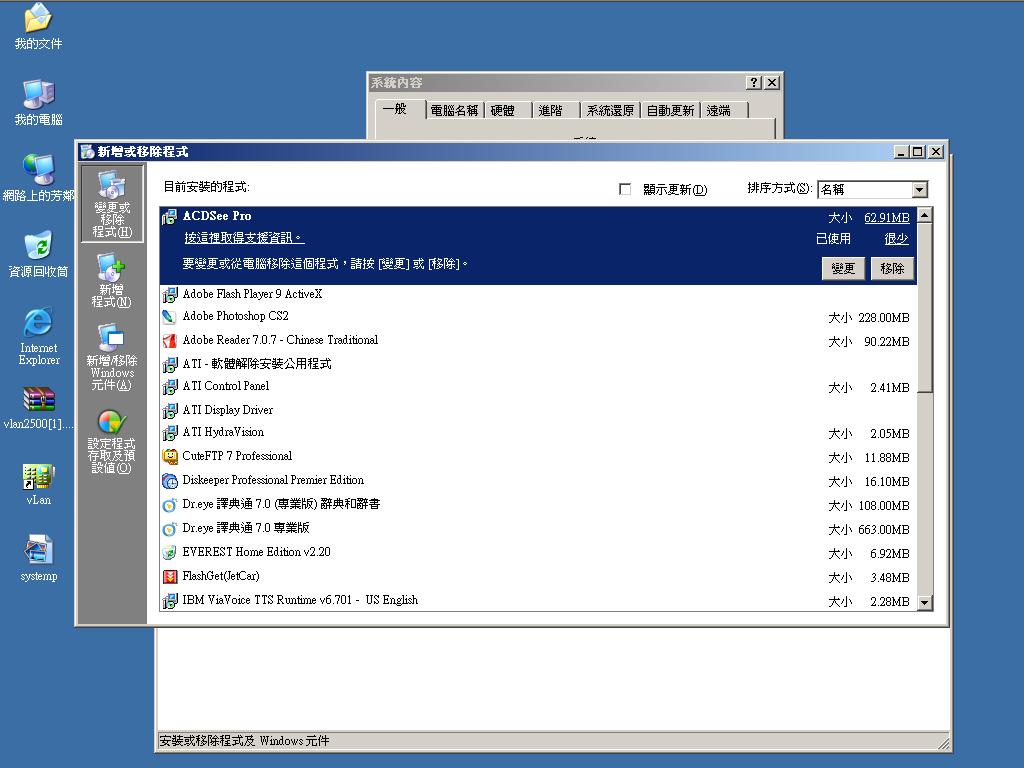Click Dr.eye 7.0 辭典和辭書 icon

(169, 505)
